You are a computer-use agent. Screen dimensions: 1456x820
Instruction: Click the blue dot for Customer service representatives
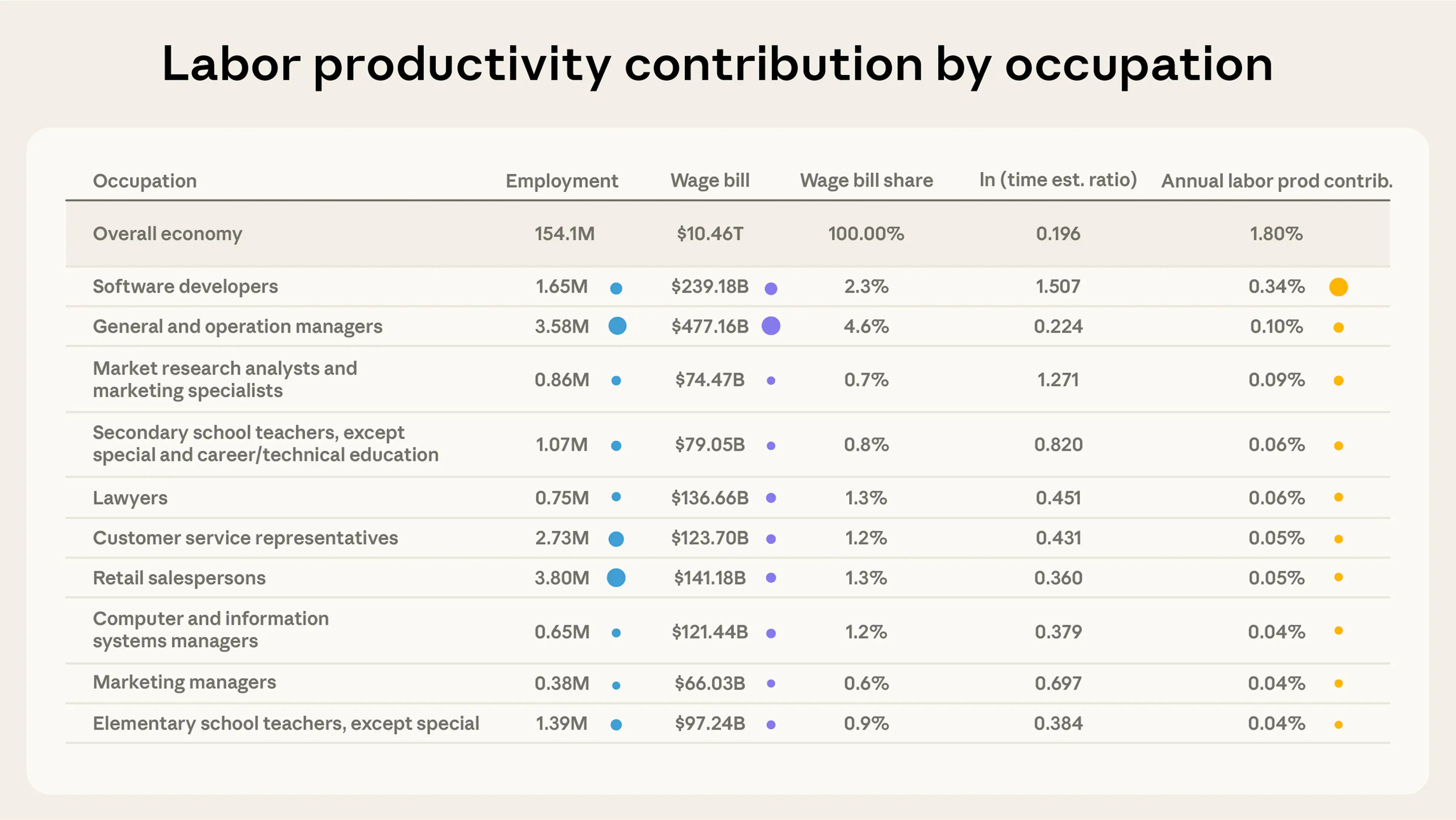616,539
